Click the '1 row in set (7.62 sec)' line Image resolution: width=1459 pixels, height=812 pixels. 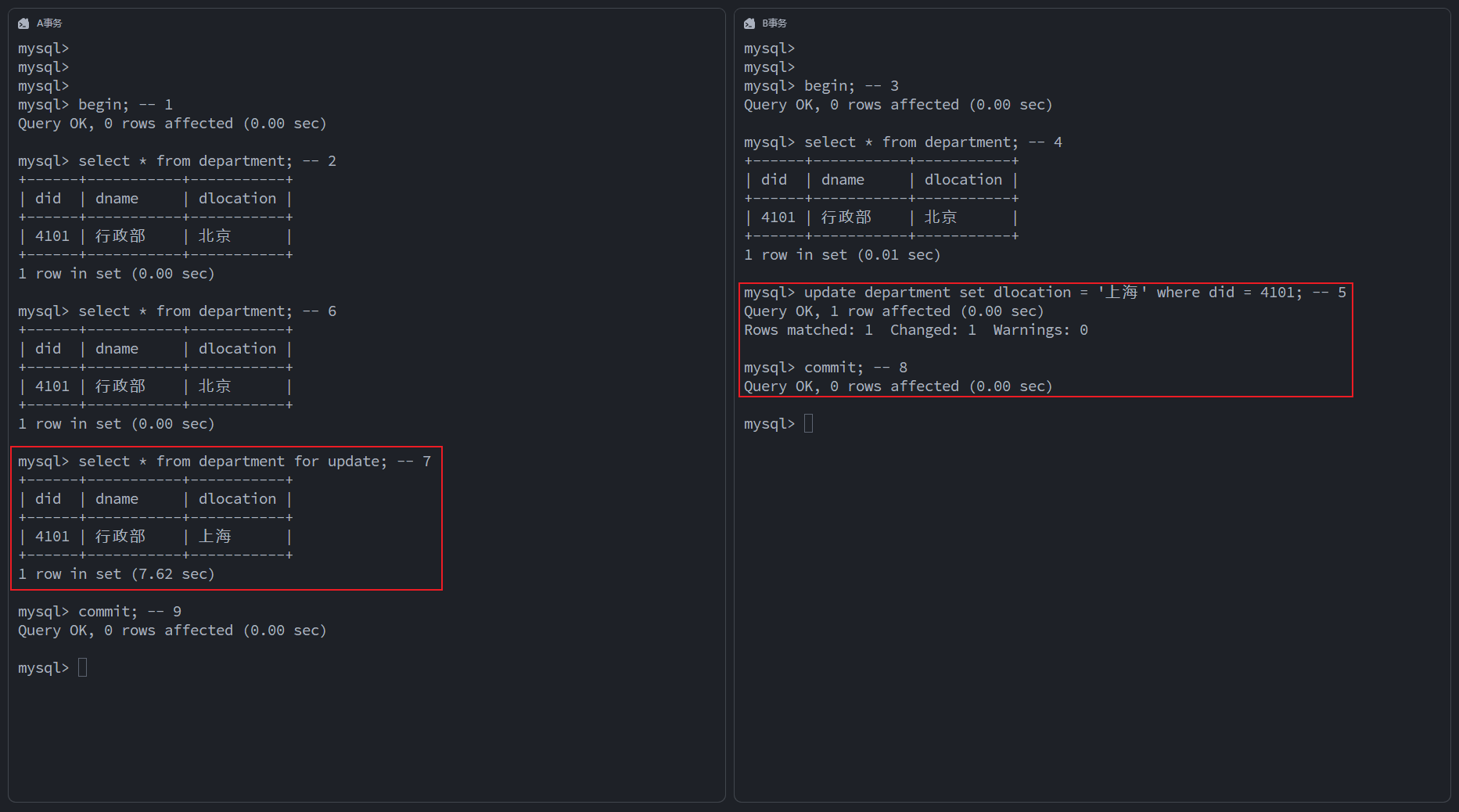tap(117, 574)
